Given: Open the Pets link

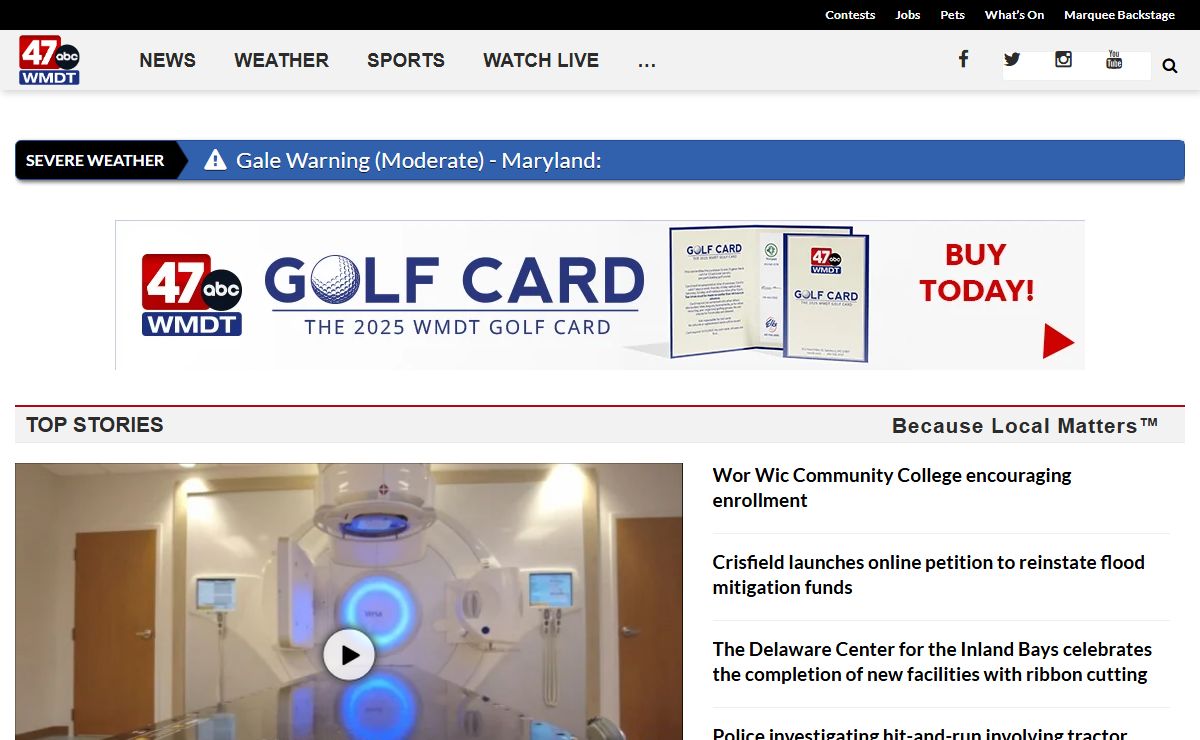Looking at the screenshot, I should click(953, 15).
